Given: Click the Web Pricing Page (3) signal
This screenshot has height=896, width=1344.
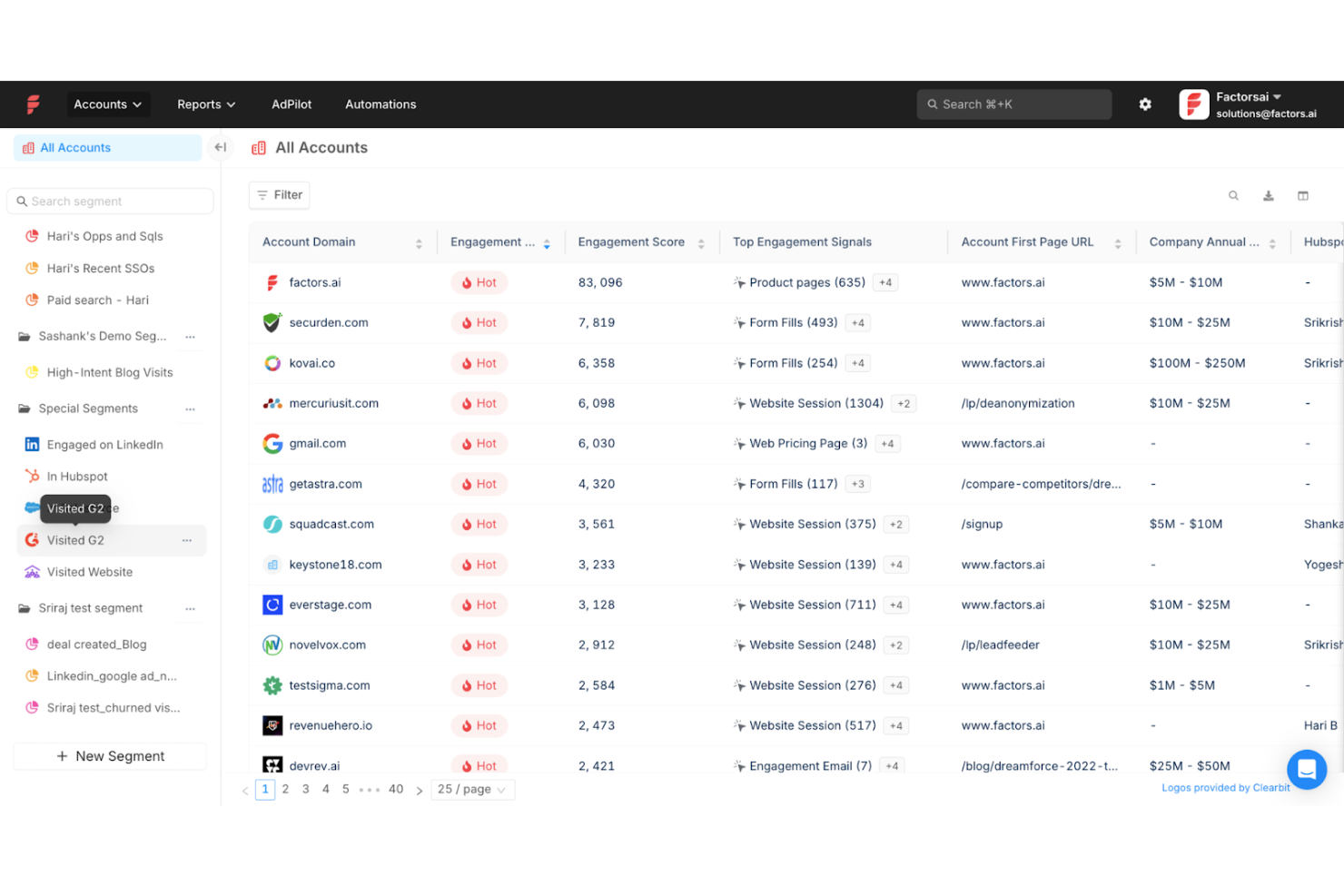Looking at the screenshot, I should [x=808, y=443].
